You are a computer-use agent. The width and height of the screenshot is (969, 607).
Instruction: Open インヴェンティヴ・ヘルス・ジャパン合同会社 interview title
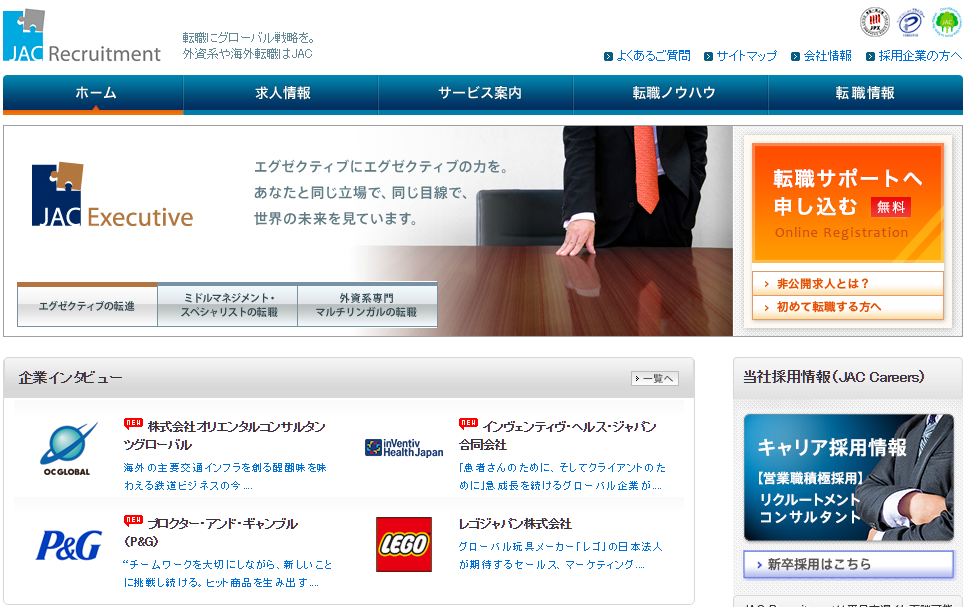(557, 436)
